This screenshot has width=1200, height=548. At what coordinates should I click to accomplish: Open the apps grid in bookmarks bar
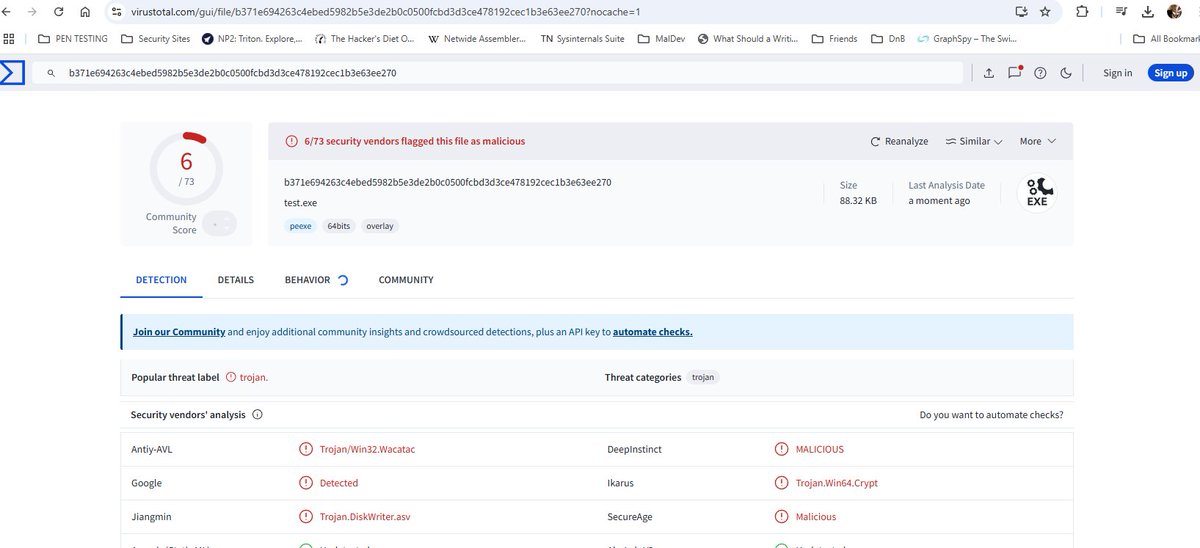point(9,39)
